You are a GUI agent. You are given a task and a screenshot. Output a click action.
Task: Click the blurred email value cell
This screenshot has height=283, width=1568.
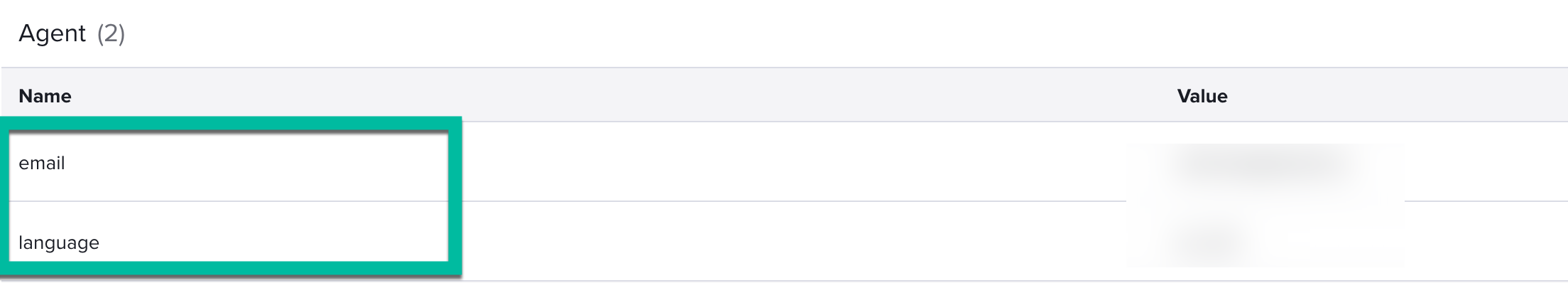[1265, 164]
